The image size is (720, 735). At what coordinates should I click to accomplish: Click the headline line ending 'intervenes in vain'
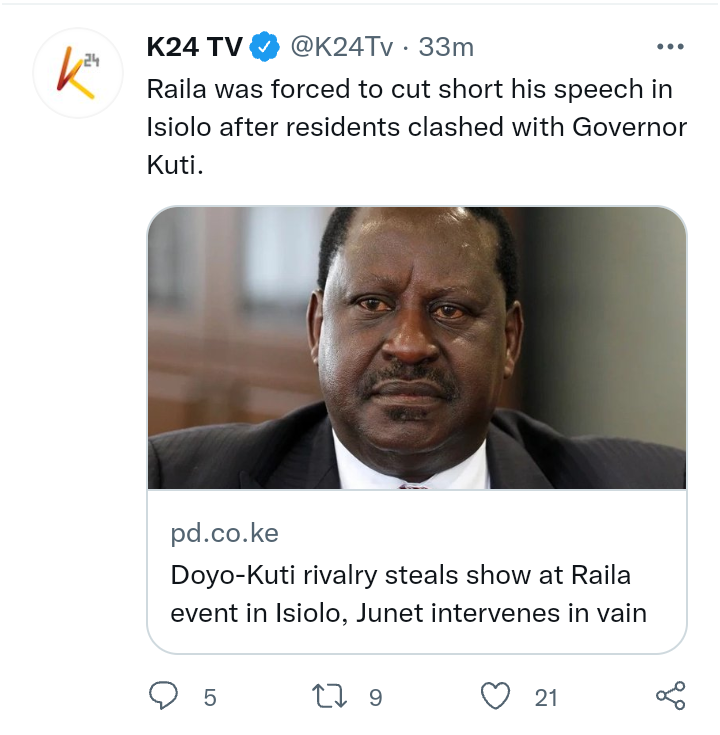pos(408,613)
